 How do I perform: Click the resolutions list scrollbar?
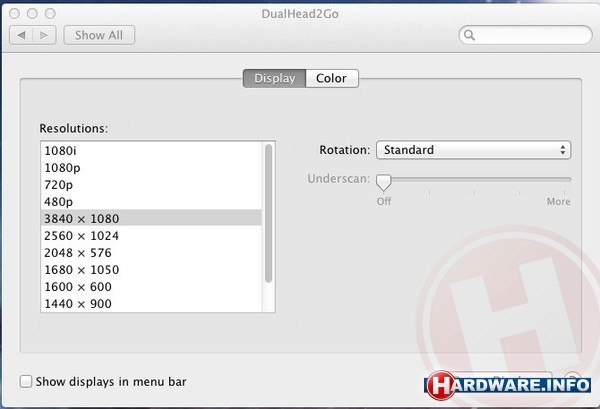pos(268,213)
